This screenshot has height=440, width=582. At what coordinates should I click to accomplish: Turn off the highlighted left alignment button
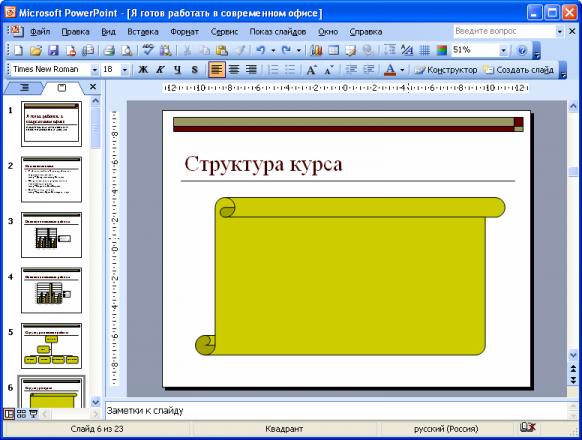click(x=217, y=69)
